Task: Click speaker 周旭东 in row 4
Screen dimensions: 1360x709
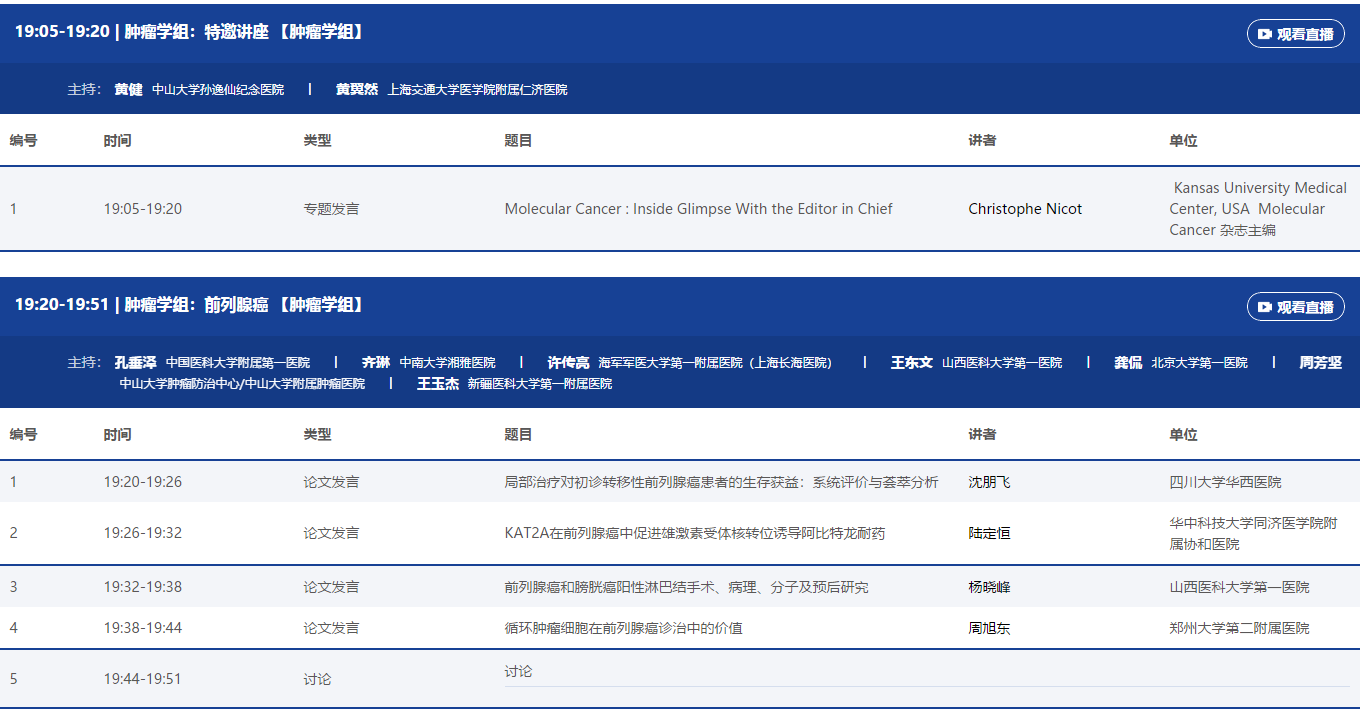Action: coord(989,628)
